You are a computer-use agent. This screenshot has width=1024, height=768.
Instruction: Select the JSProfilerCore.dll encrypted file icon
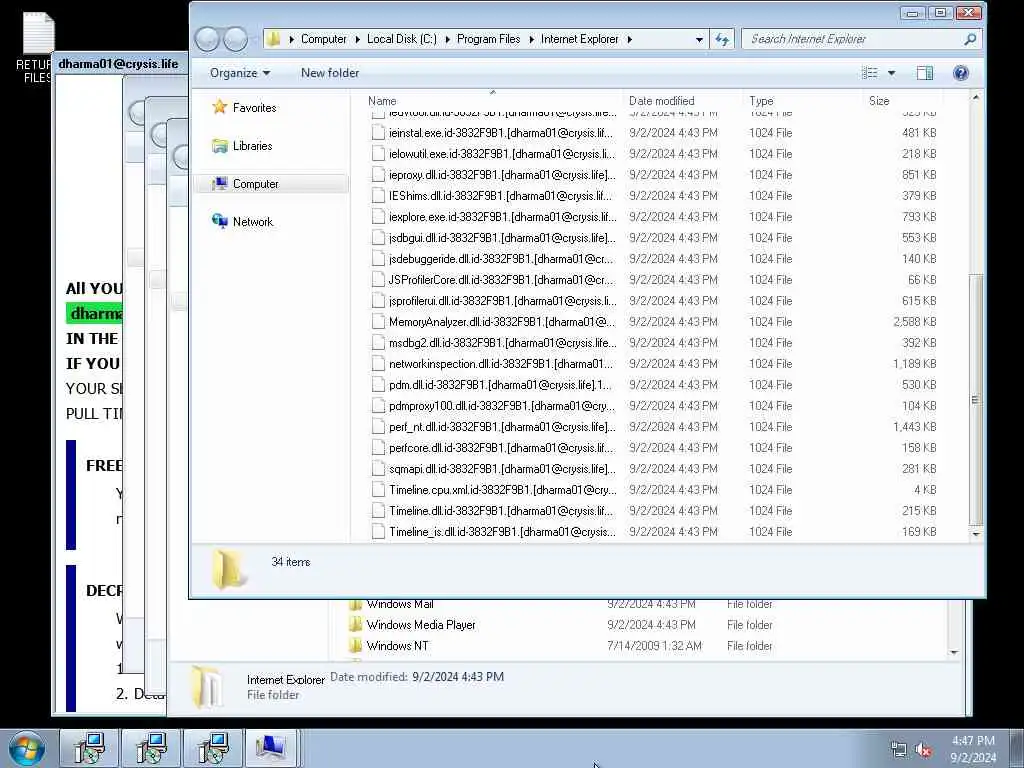click(378, 280)
